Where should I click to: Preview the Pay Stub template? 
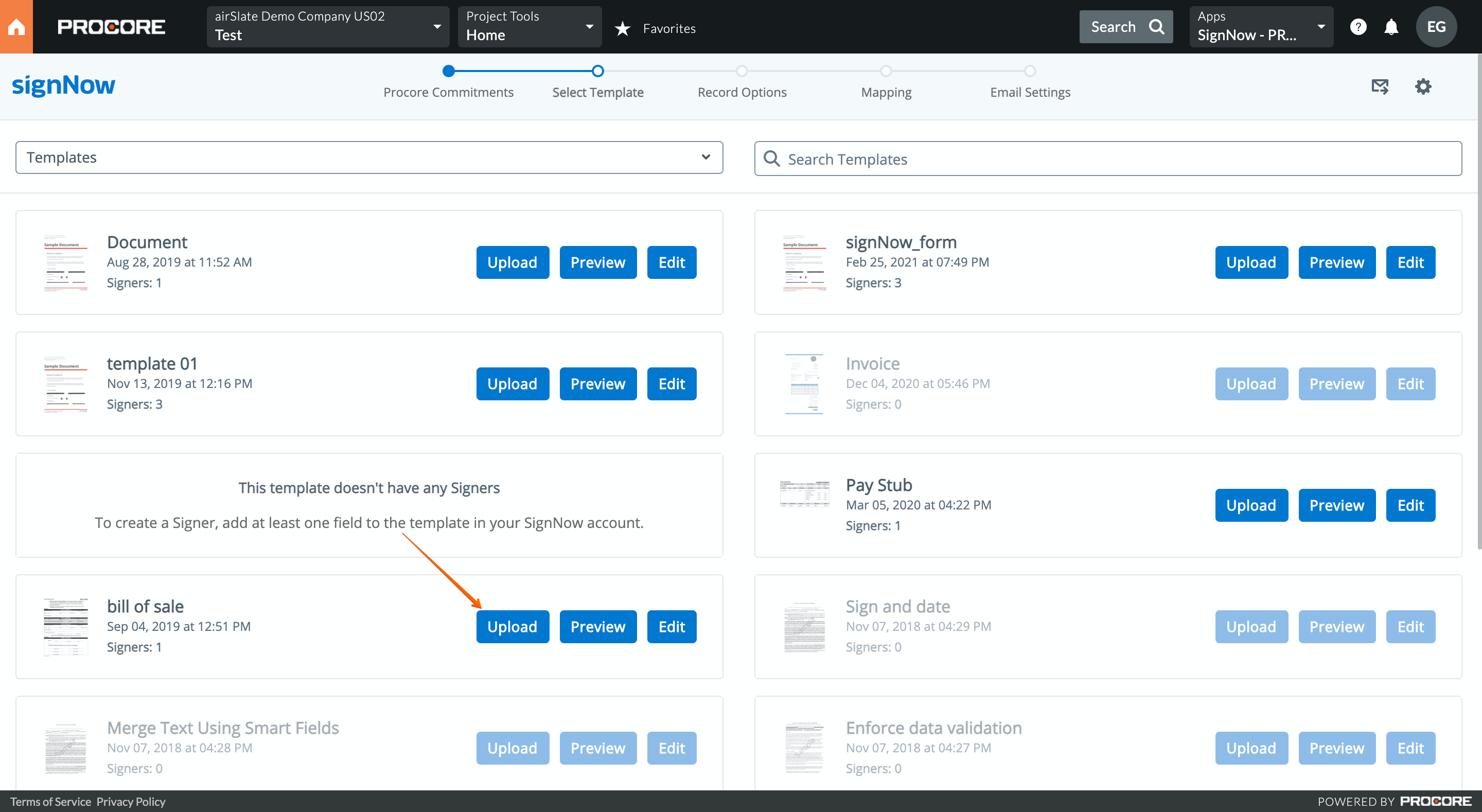[1336, 505]
